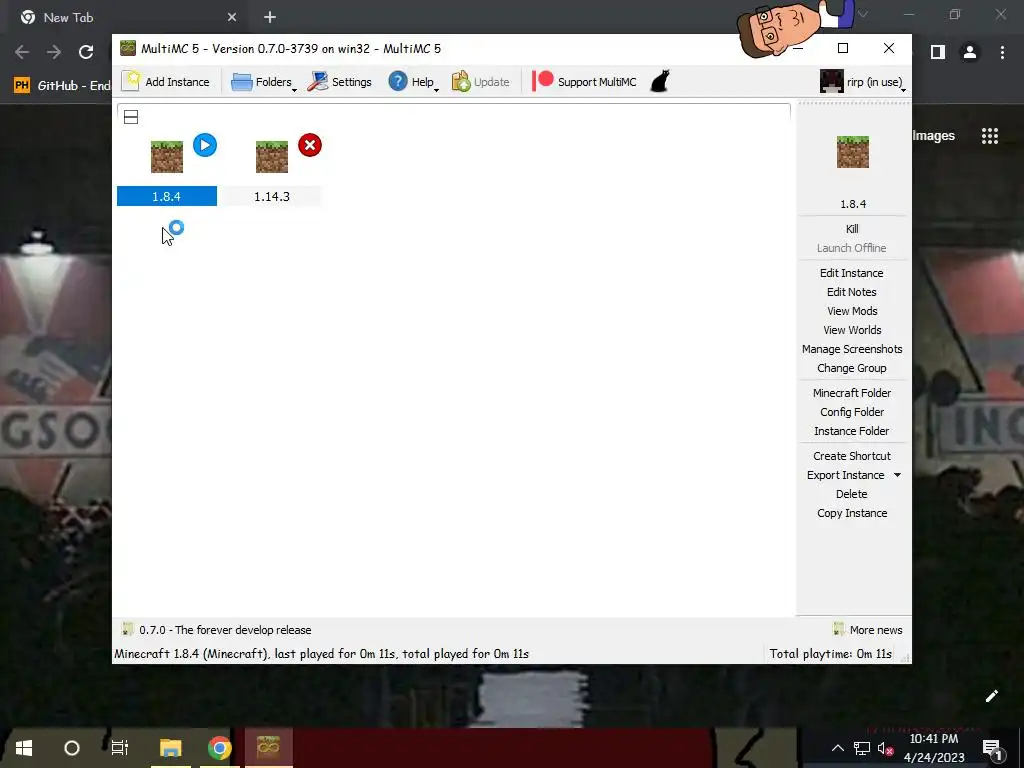Click the red error badge on 1.14.3
Image resolution: width=1024 pixels, height=768 pixels.
(x=310, y=145)
